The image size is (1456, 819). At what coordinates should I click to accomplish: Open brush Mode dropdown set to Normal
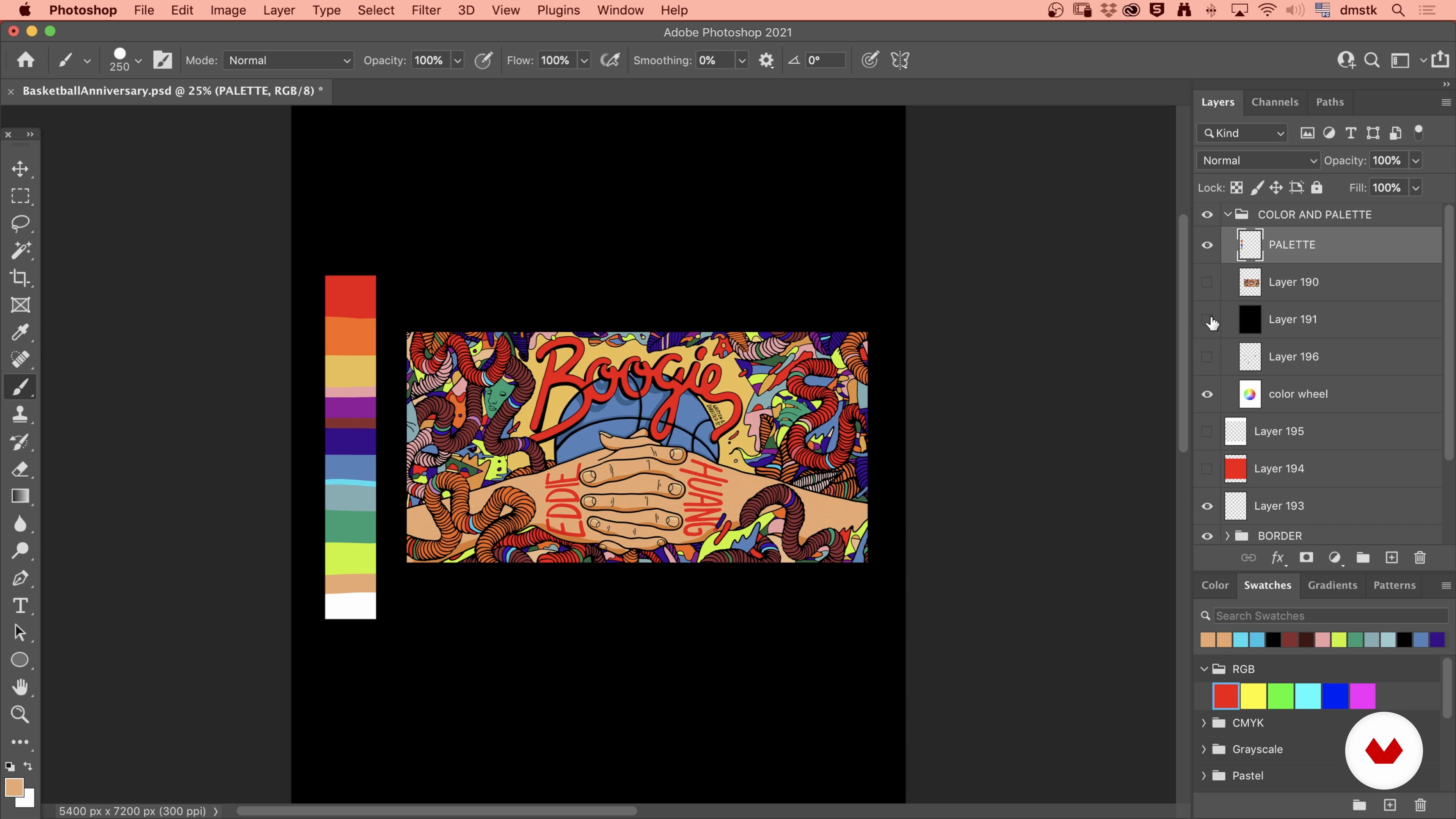(288, 60)
